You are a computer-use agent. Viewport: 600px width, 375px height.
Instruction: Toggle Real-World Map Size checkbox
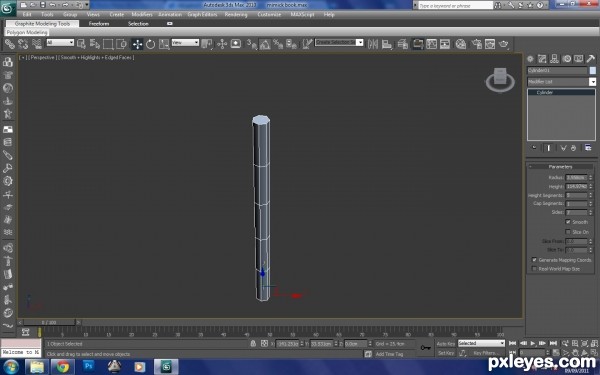pos(534,269)
